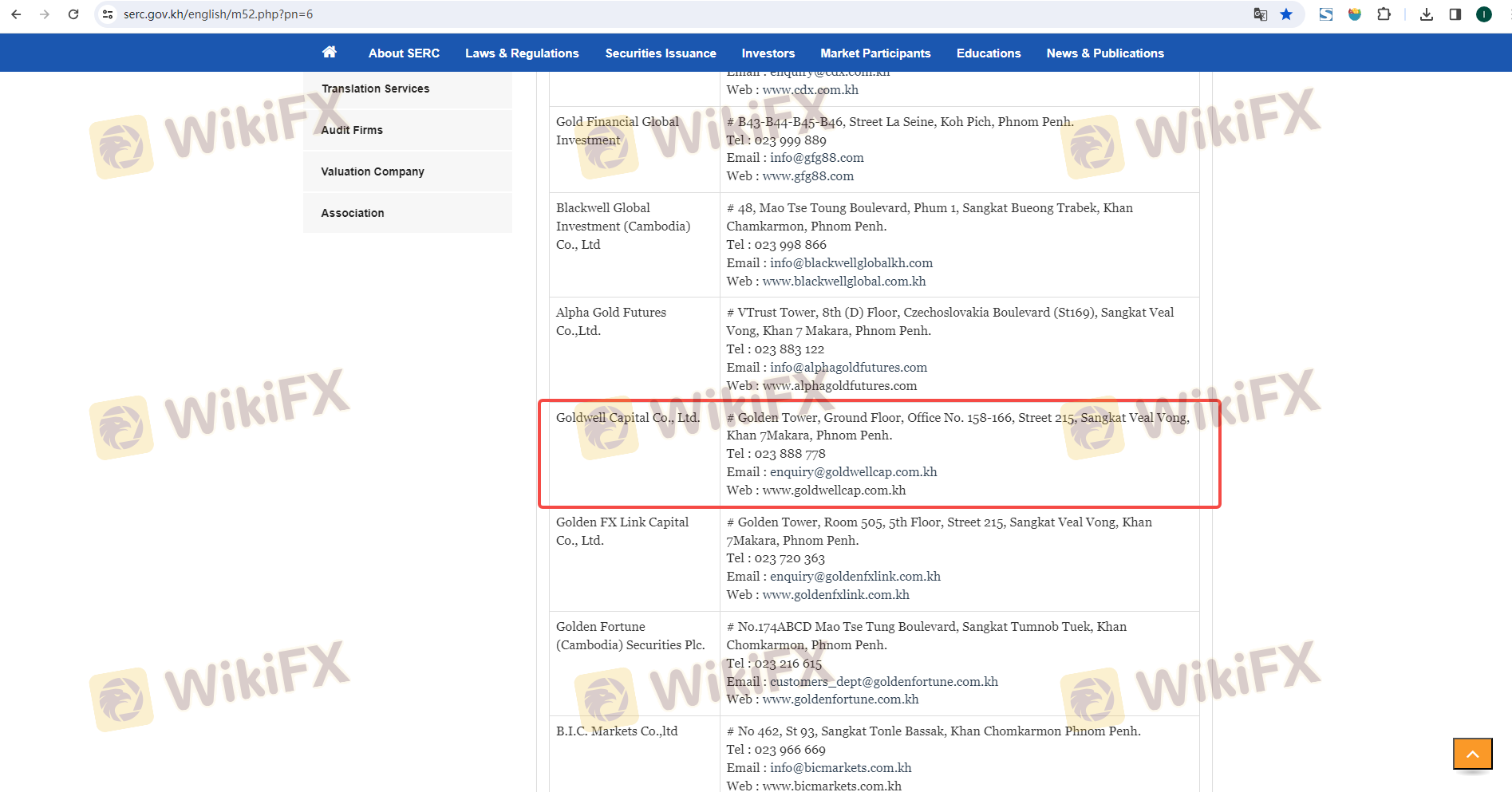The height and width of the screenshot is (792, 1512).
Task: Click Golden Fortune (Cambodia) Securities Plc. name
Action: [630, 636]
